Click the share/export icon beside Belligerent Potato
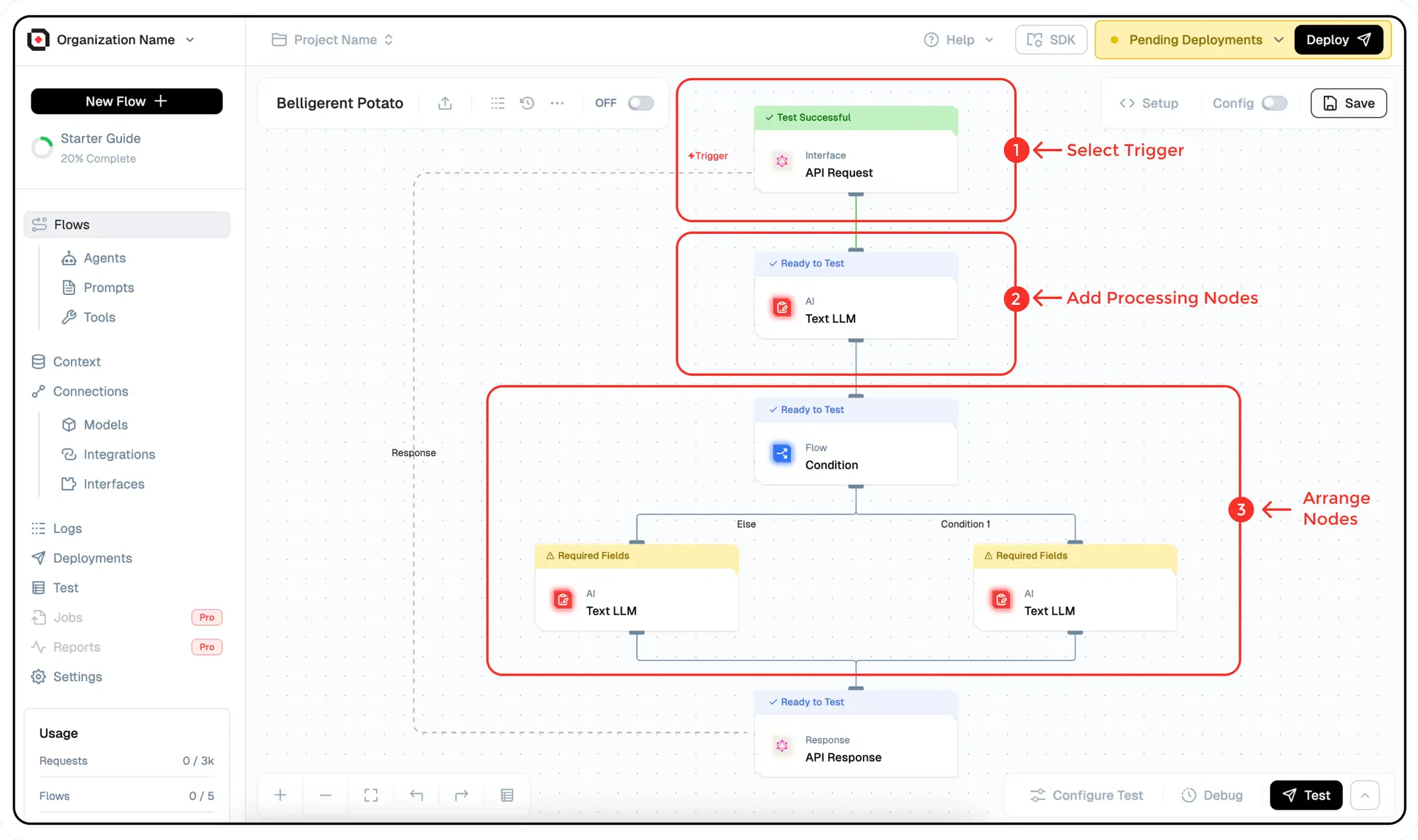The height and width of the screenshot is (840, 1418). click(x=445, y=103)
